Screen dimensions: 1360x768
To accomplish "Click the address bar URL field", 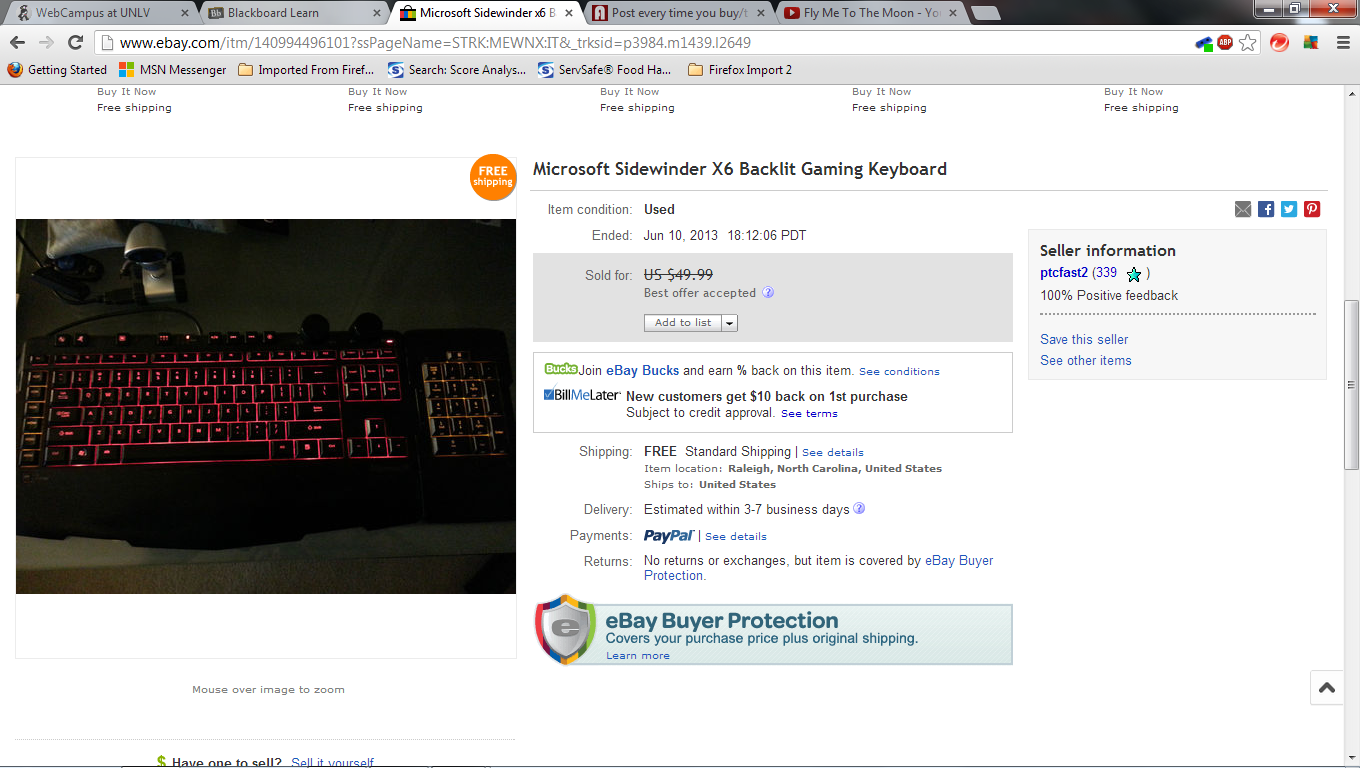I will point(640,43).
